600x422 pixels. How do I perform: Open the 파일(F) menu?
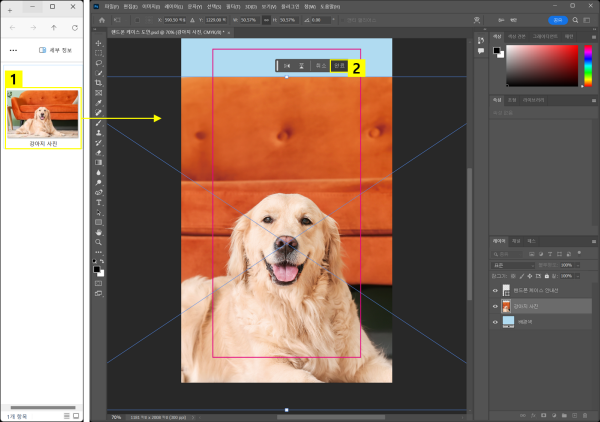coord(111,6)
